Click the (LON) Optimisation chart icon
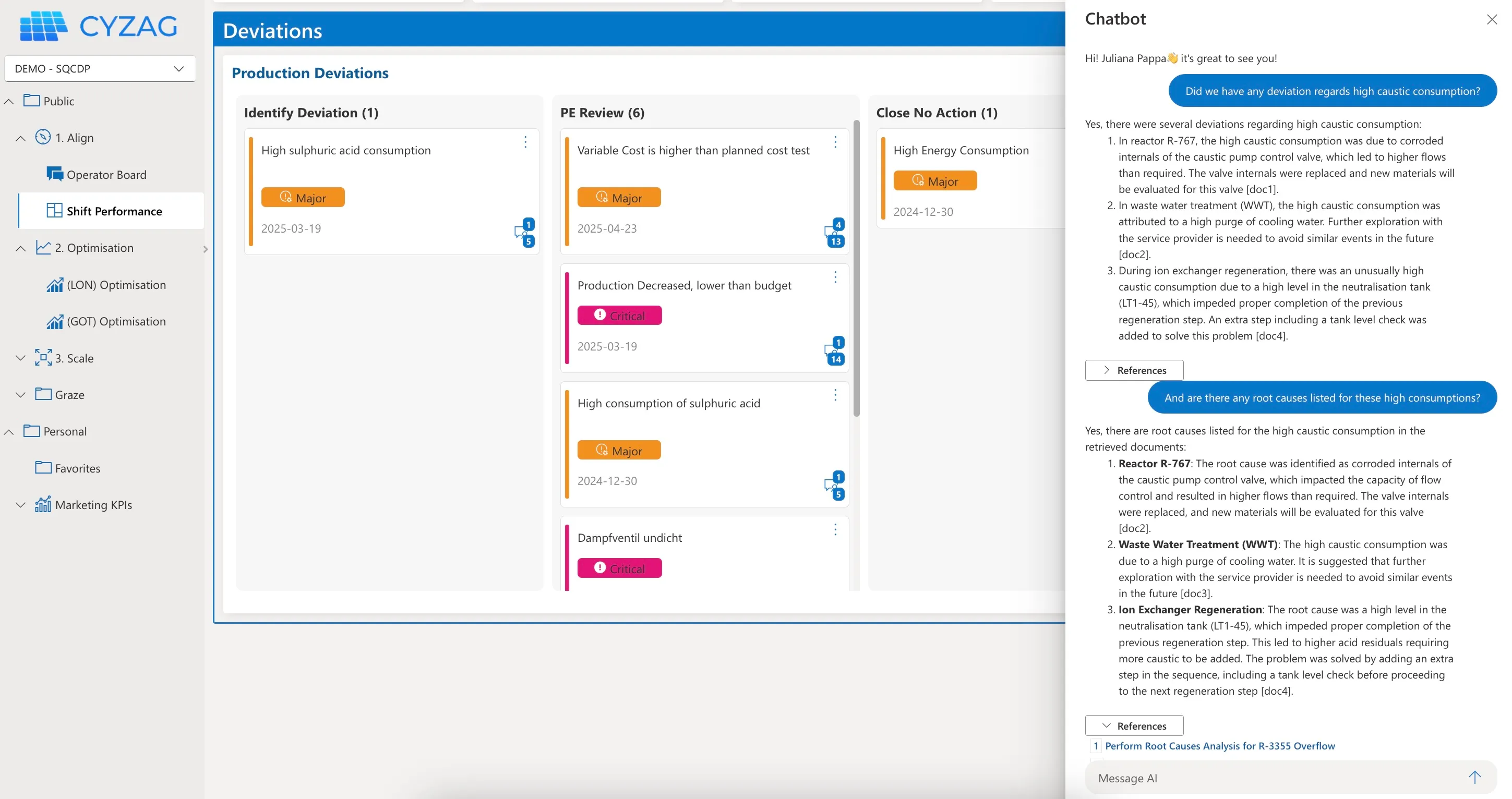 [x=55, y=285]
